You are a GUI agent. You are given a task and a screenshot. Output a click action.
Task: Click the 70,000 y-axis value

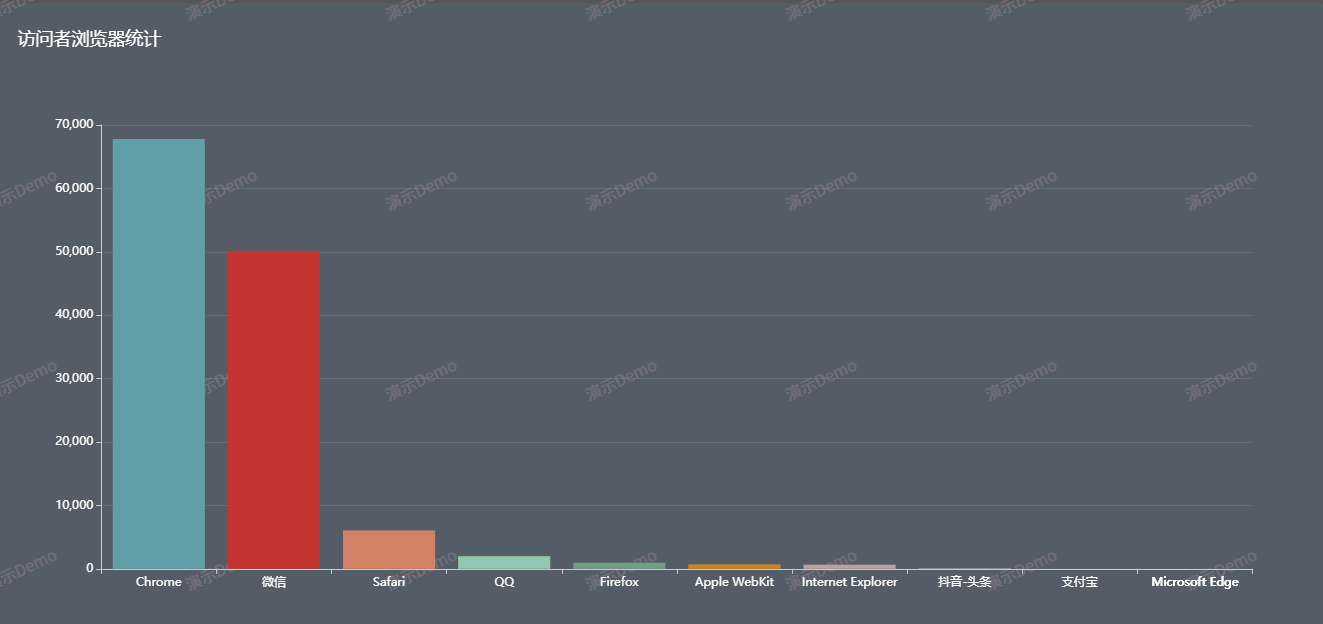74,125
